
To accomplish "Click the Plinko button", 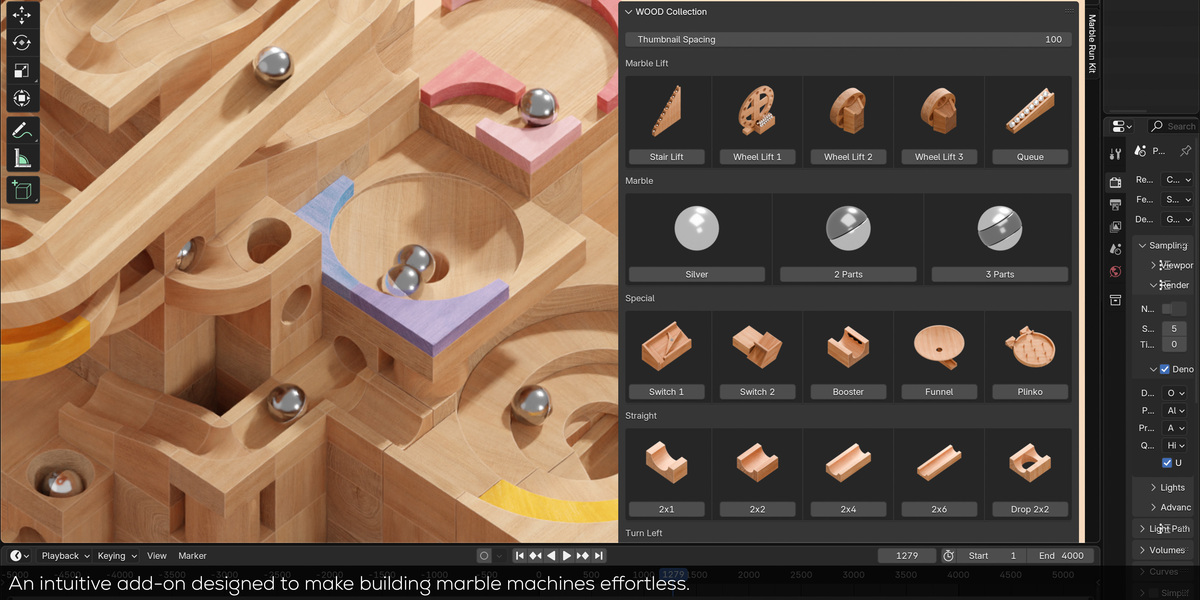I will point(1030,392).
